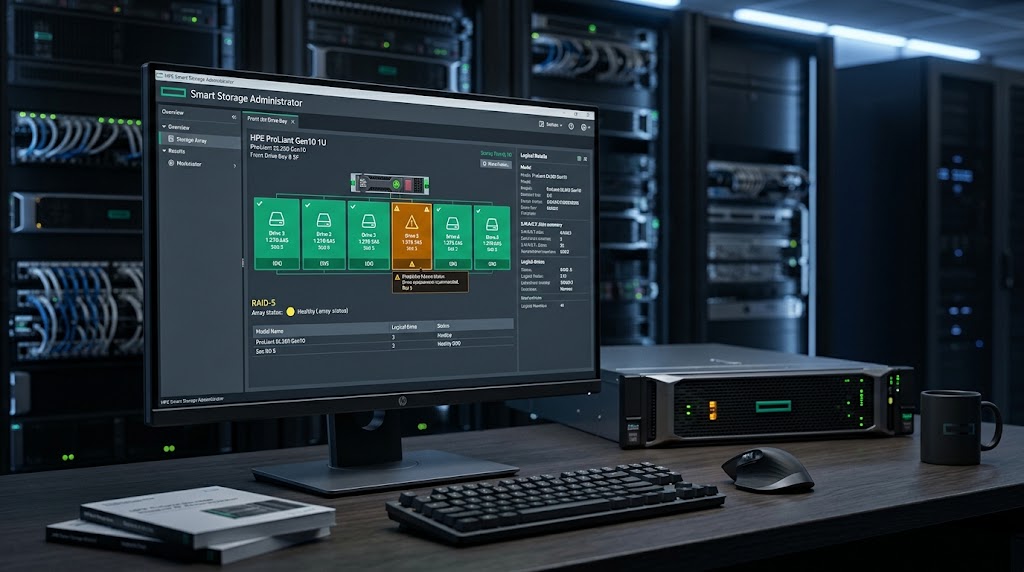Viewport: 1024px width, 572px height.
Task: Click the Logical Drives column header
Action: click(404, 326)
